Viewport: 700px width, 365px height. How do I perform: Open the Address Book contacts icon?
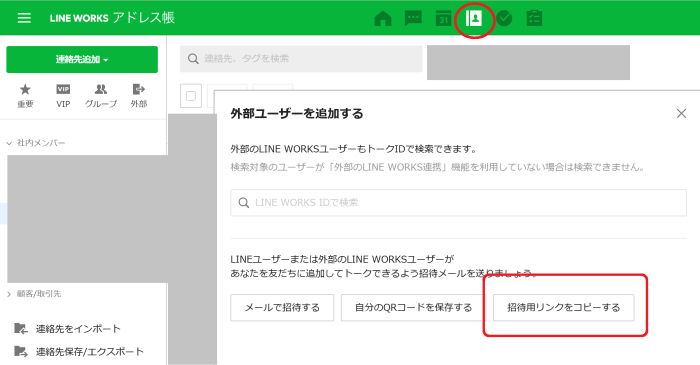(x=474, y=18)
